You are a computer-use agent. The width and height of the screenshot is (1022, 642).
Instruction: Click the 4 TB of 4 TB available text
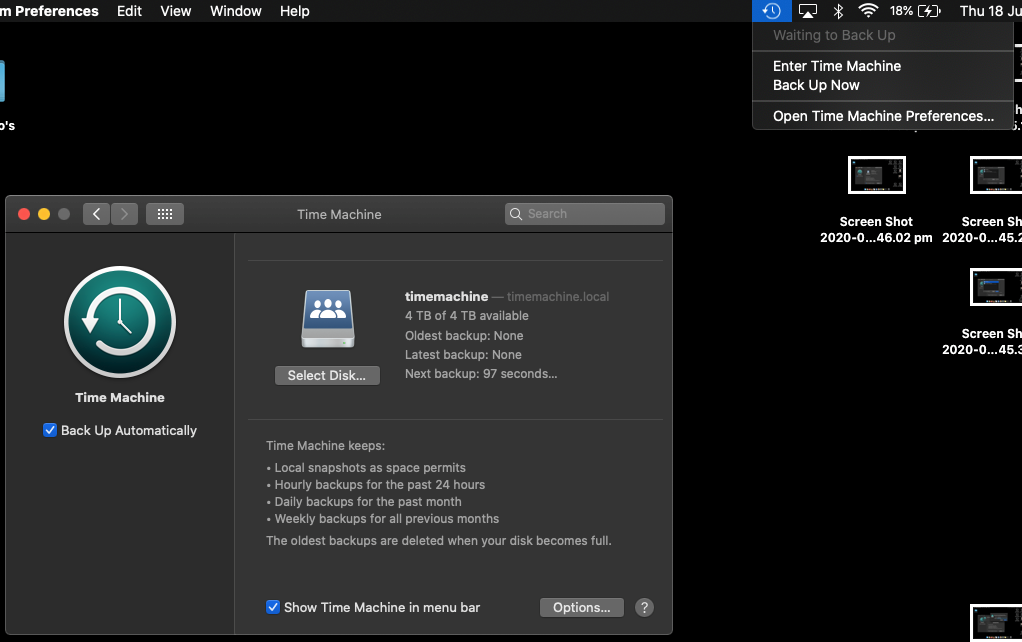(x=467, y=315)
